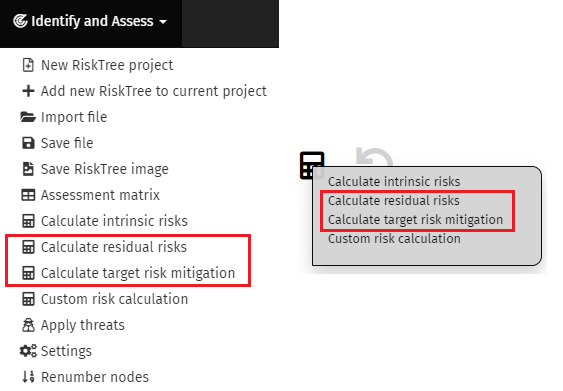Click the New RiskTree project file icon
Image resolution: width=563 pixels, height=391 pixels.
click(x=28, y=65)
